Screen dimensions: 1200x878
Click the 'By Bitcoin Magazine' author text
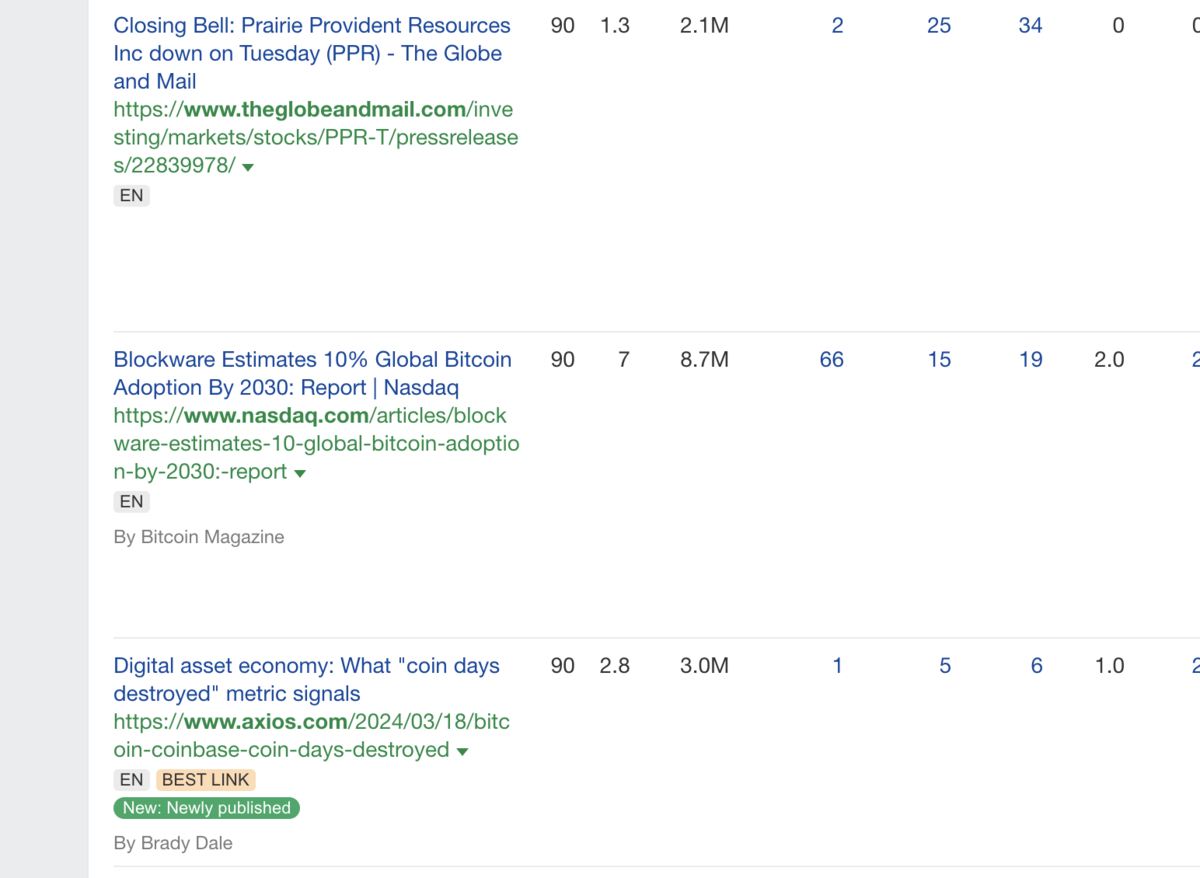click(199, 537)
